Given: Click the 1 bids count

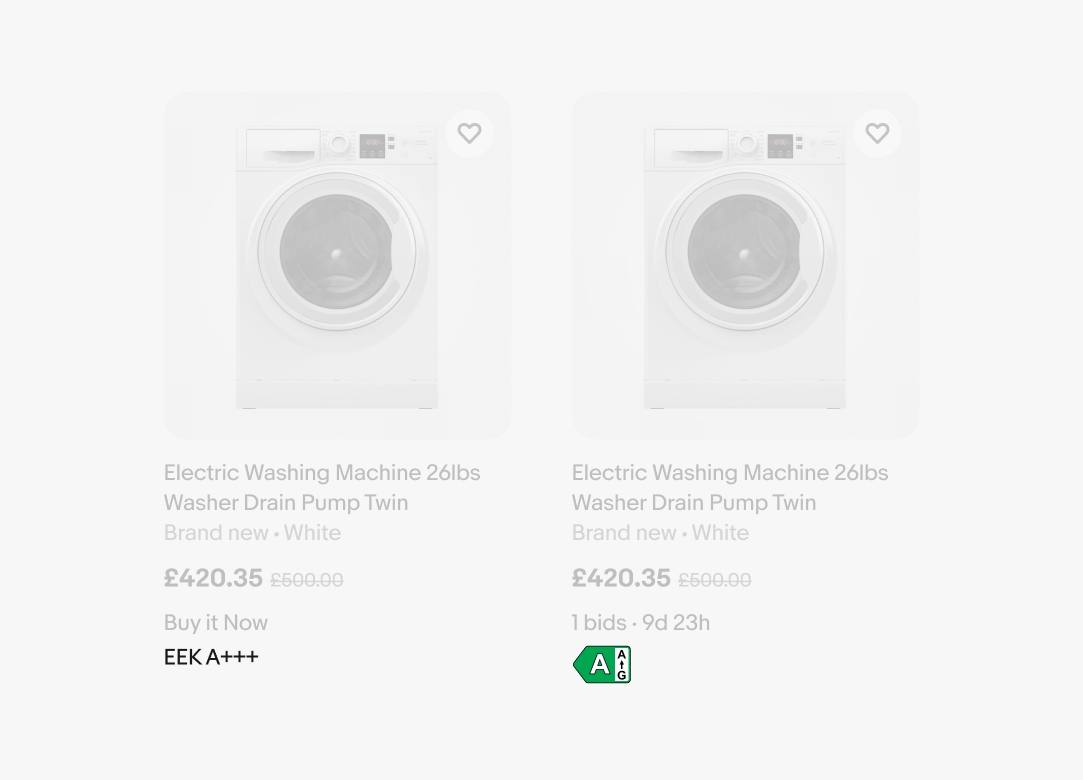Looking at the screenshot, I should (599, 623).
